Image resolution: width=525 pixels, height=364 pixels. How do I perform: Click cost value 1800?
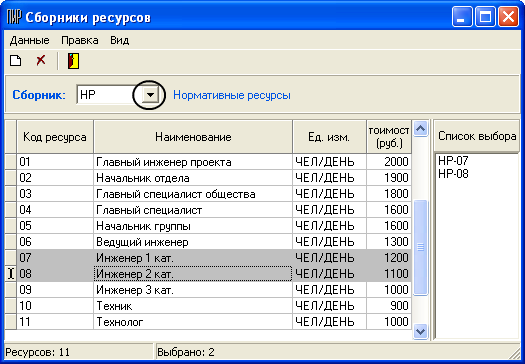(389, 194)
